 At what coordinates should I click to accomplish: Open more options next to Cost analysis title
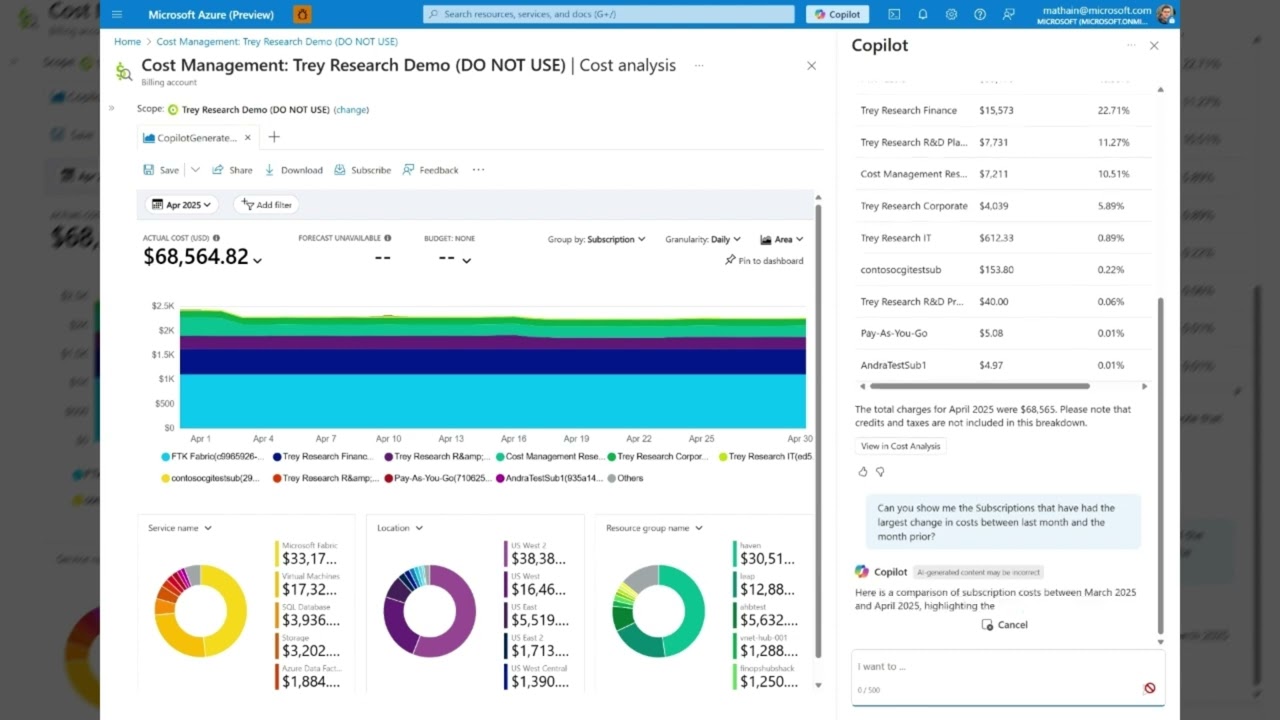pyautogui.click(x=699, y=65)
